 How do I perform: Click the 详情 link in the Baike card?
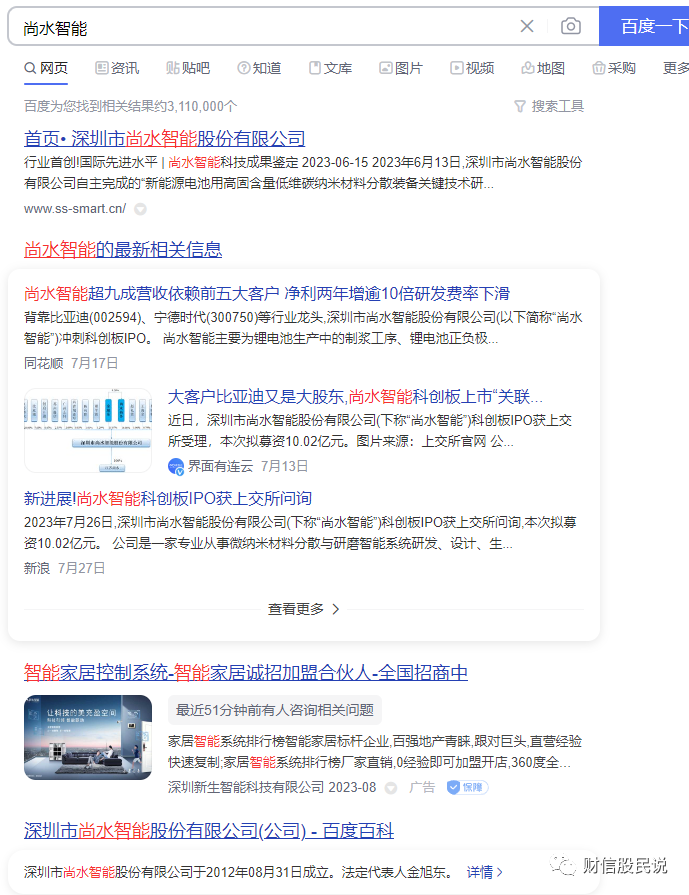coord(485,872)
